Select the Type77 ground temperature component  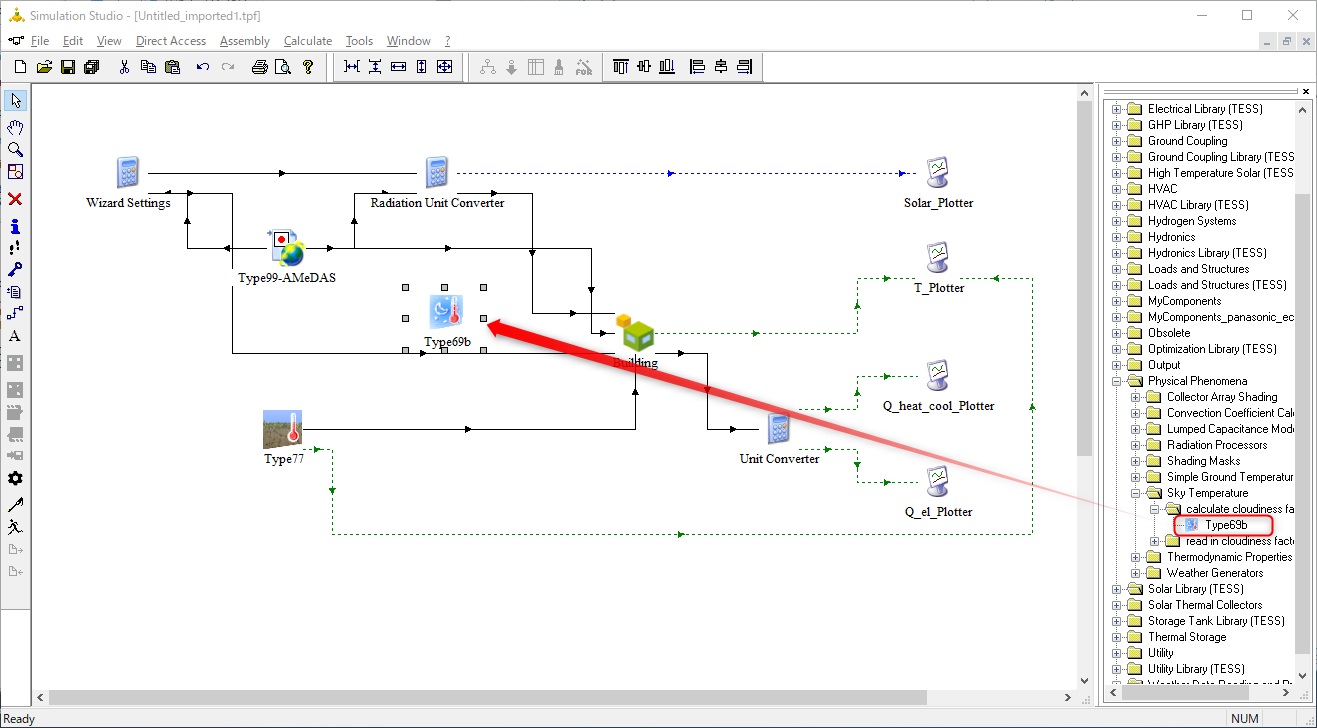click(283, 428)
